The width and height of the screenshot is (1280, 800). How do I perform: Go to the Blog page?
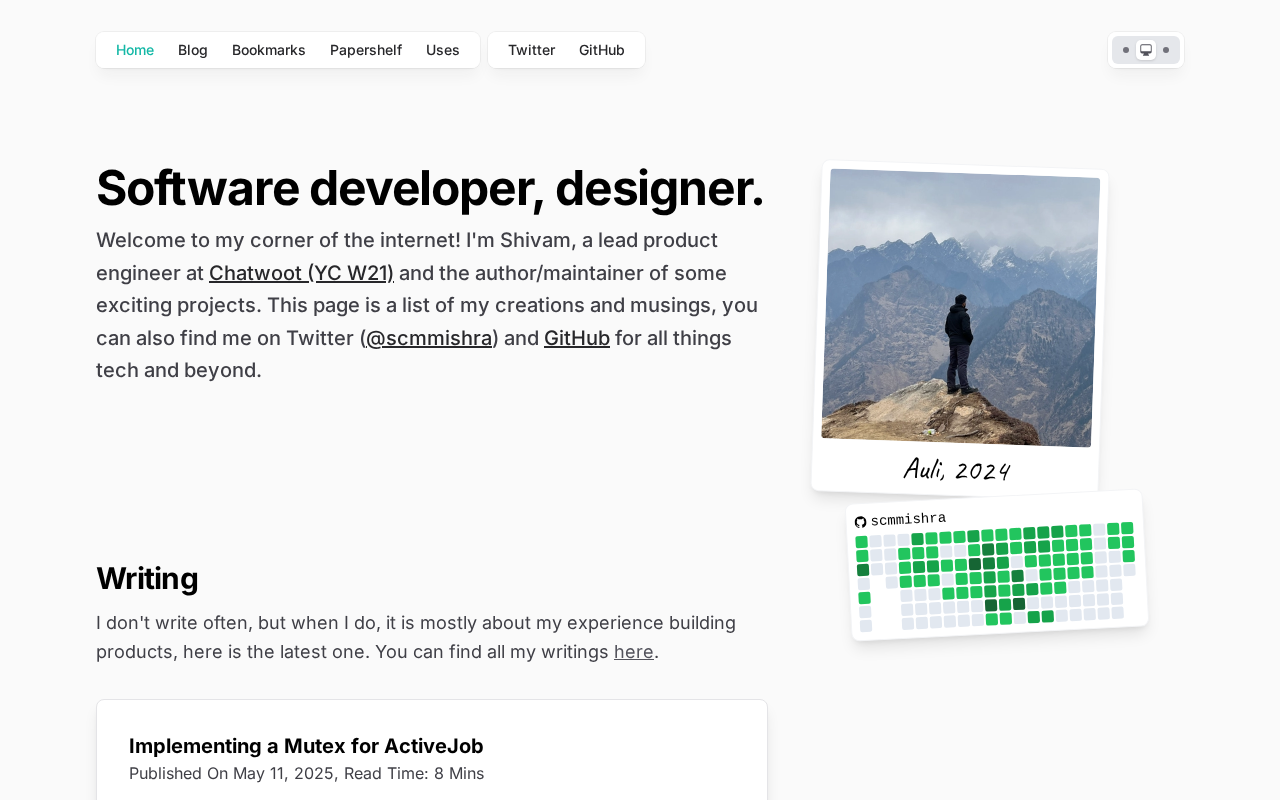pyautogui.click(x=193, y=50)
